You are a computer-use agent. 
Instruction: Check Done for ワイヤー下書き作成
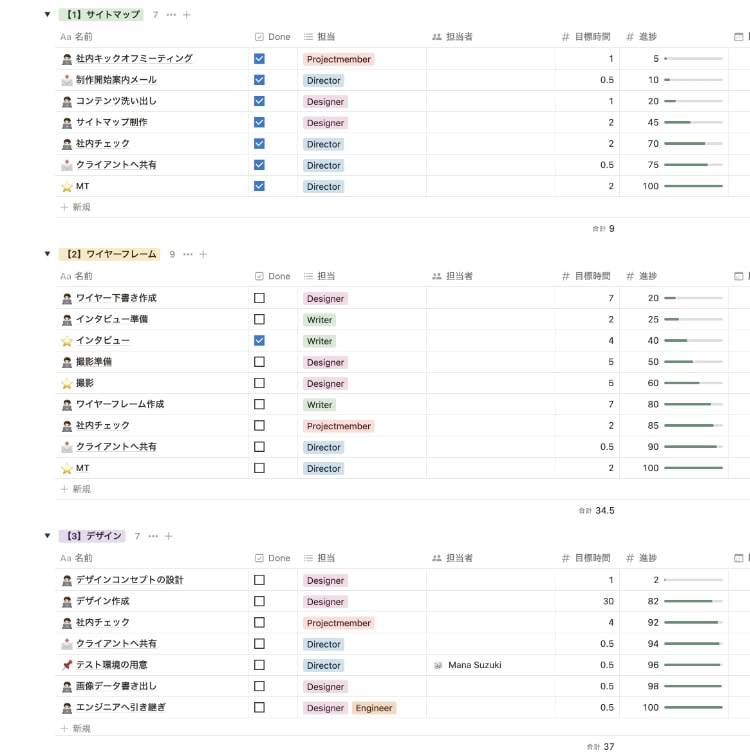[x=259, y=298]
